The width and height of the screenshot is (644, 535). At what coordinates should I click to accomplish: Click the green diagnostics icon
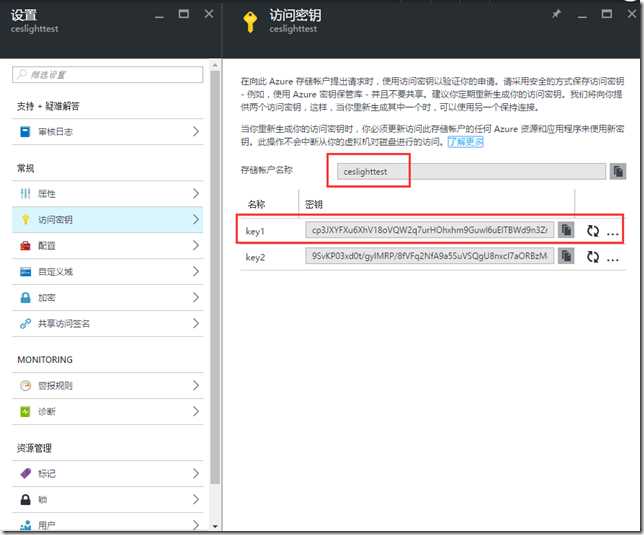pyautogui.click(x=25, y=411)
